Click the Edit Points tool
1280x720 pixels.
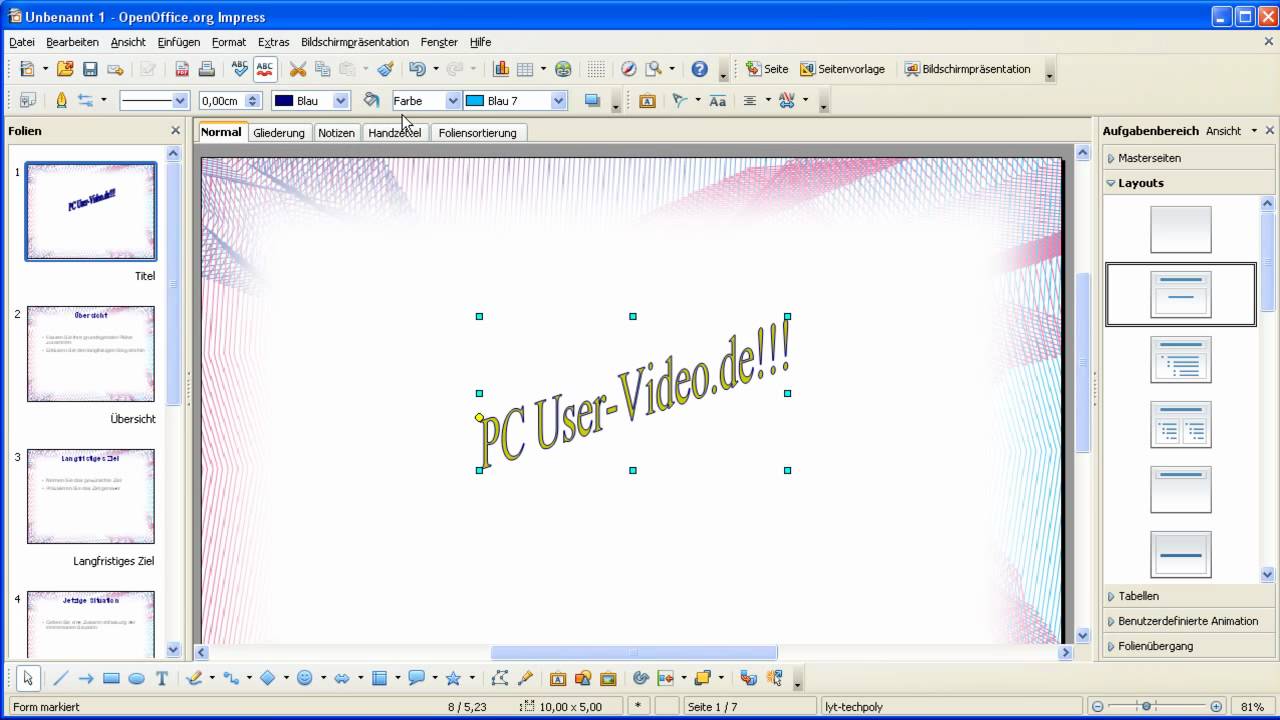(500, 678)
